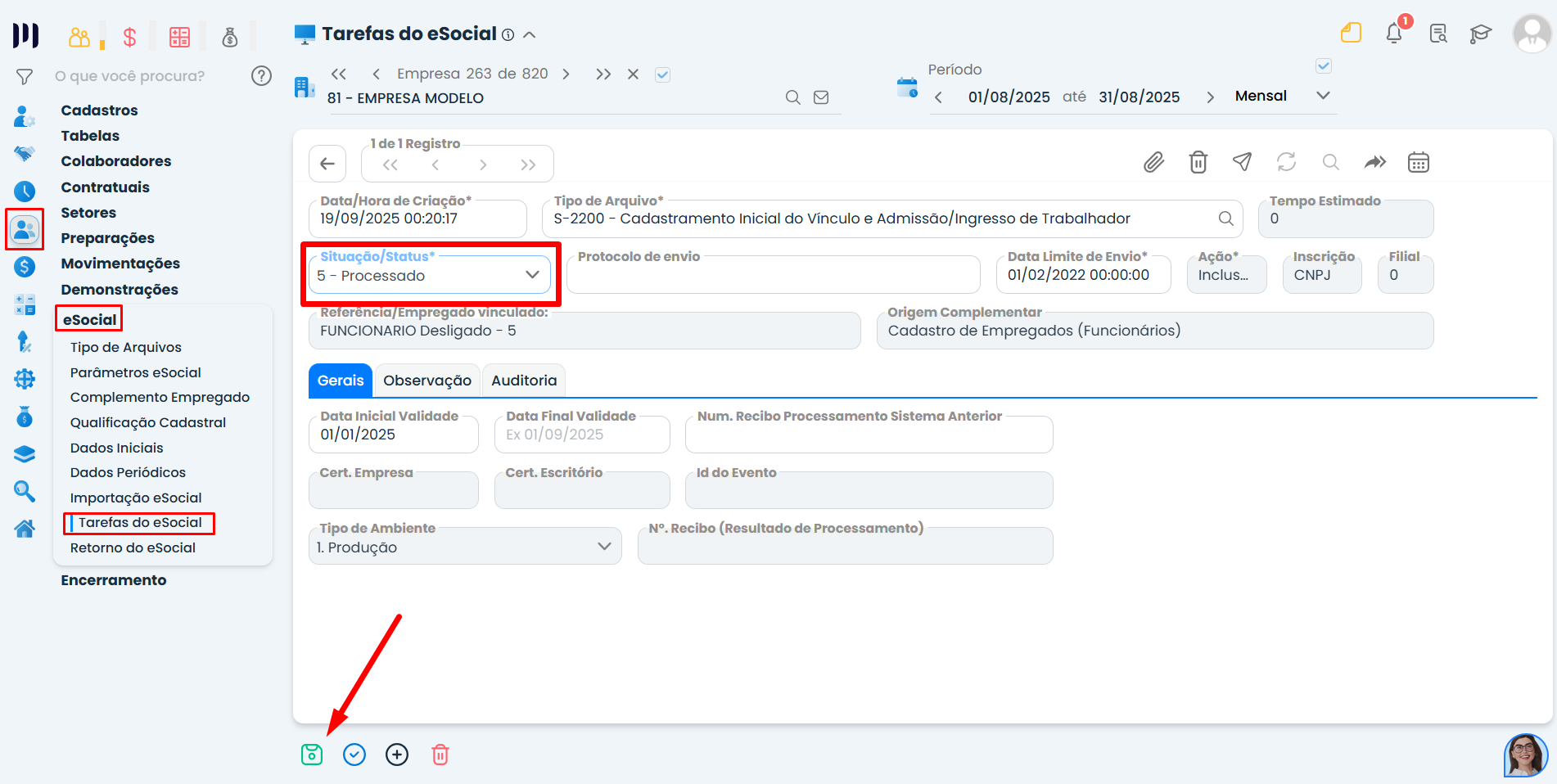Click the double forward arrow icon
Screen dimensions: 1557x784
(1375, 162)
